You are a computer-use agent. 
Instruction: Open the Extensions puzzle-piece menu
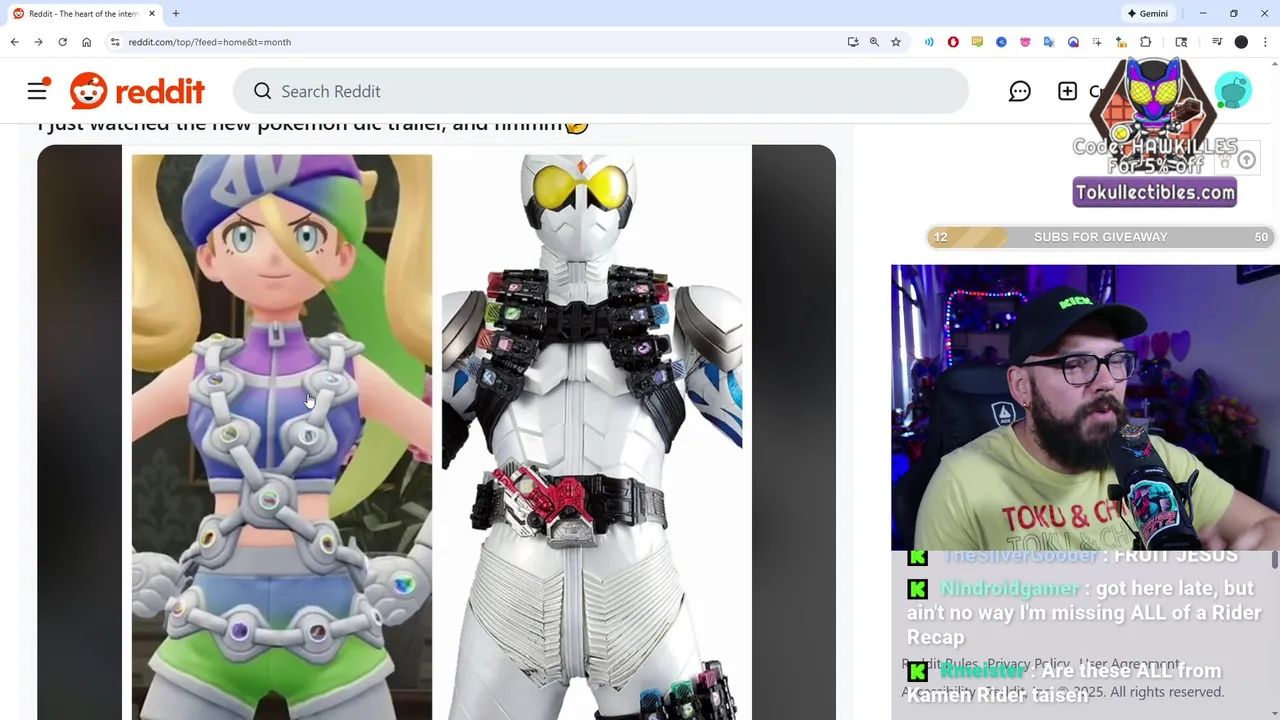pyautogui.click(x=1146, y=42)
